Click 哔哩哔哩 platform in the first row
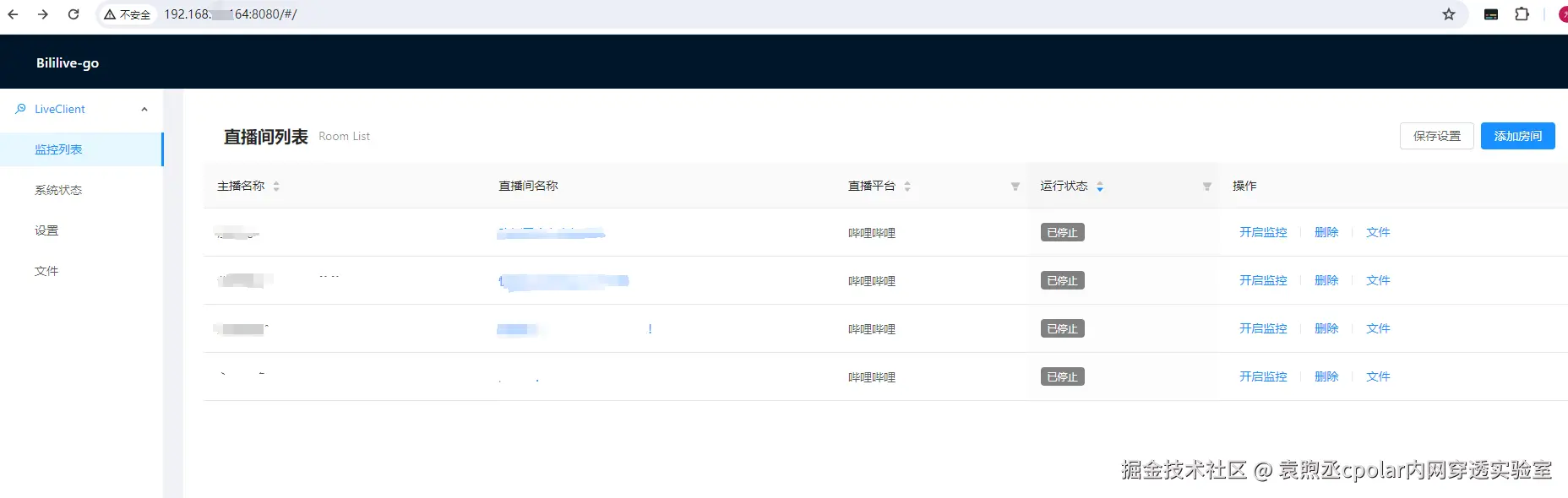 (x=872, y=233)
